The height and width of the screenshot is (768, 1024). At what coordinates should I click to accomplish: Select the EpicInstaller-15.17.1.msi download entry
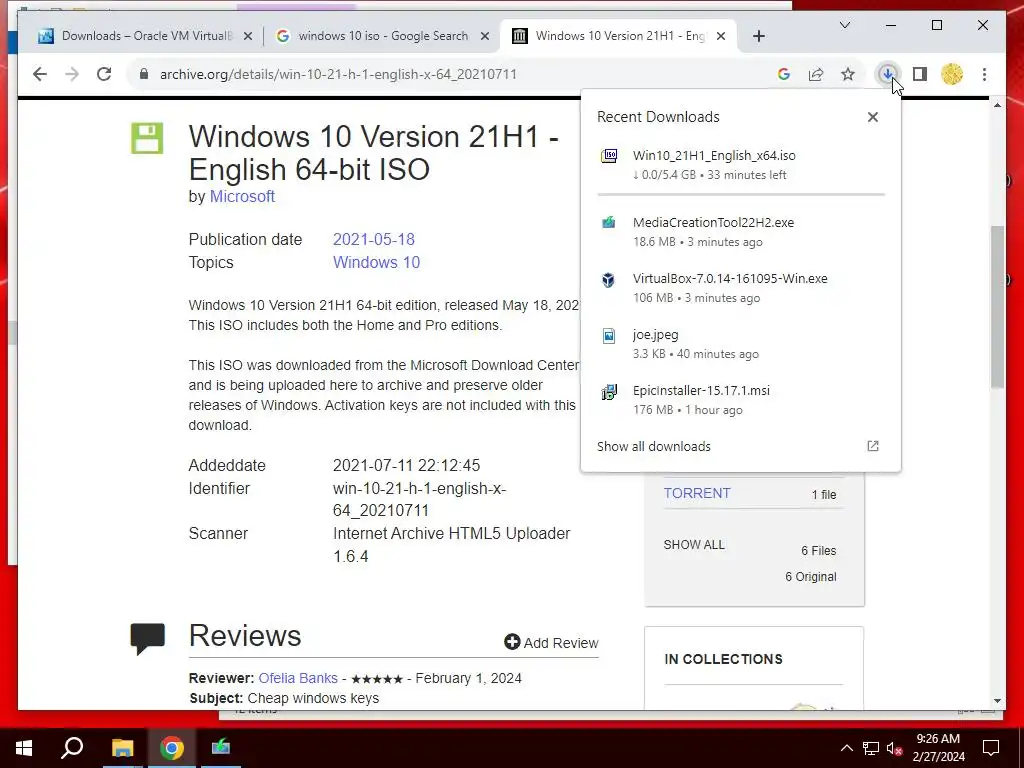[x=741, y=400]
